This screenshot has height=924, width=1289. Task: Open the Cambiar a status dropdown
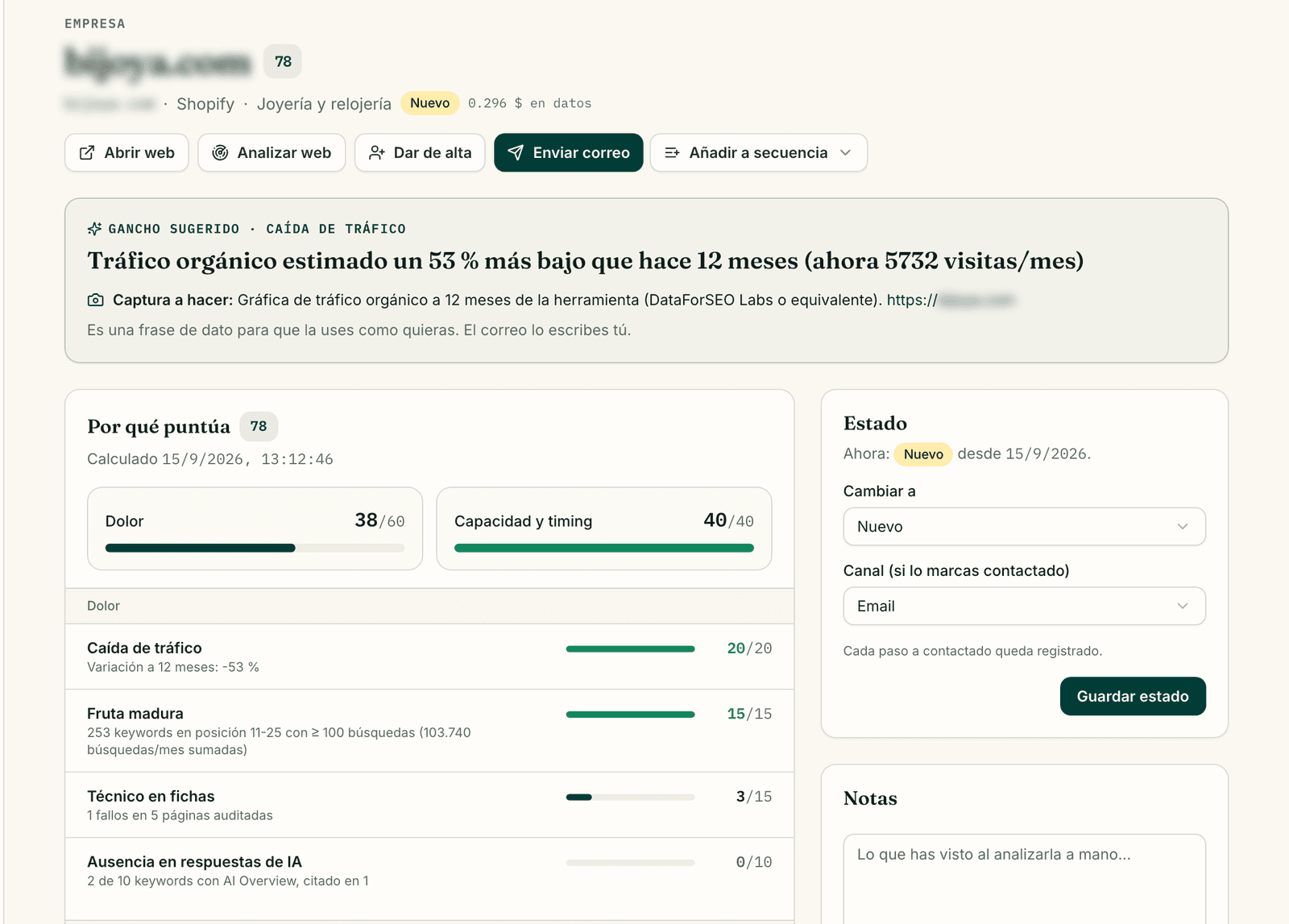[1024, 527]
